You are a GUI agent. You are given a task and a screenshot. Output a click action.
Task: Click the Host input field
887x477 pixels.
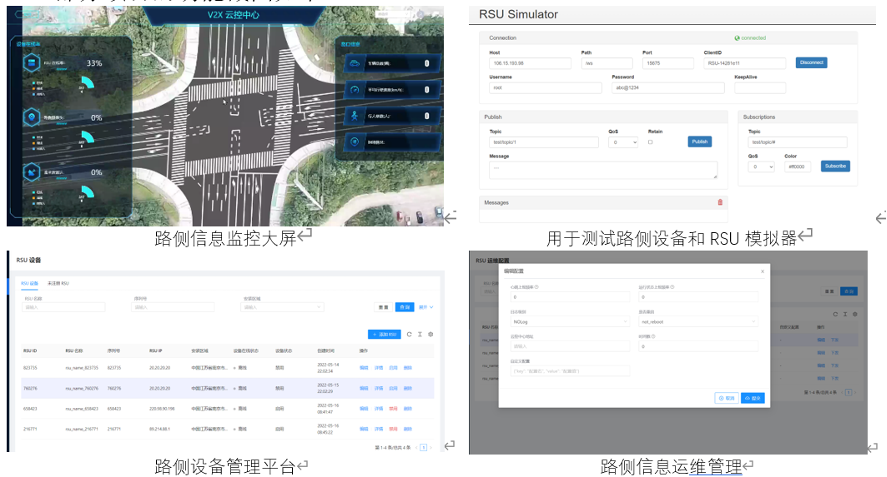(x=529, y=62)
